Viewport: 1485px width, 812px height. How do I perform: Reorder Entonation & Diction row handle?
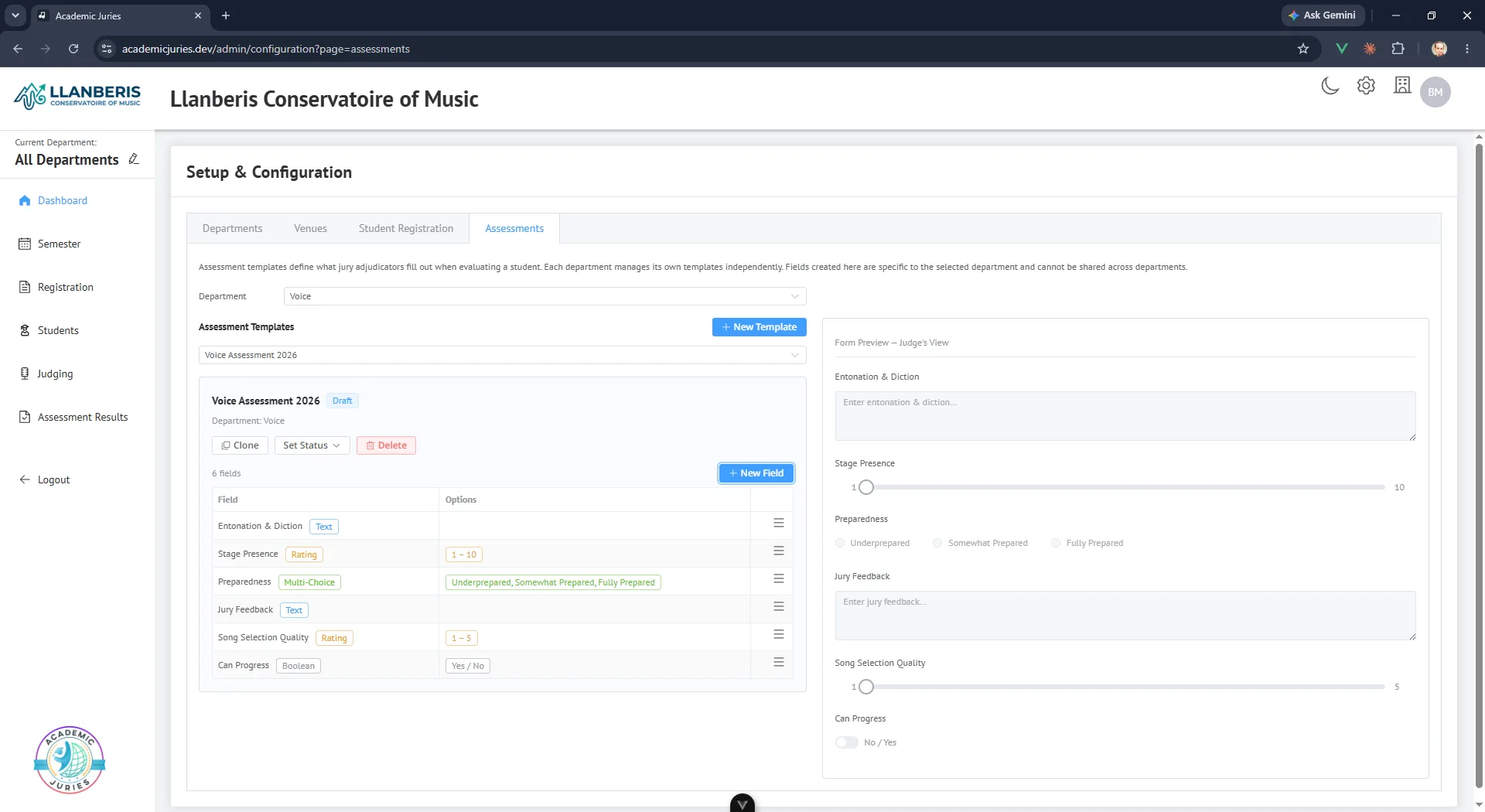pos(779,524)
